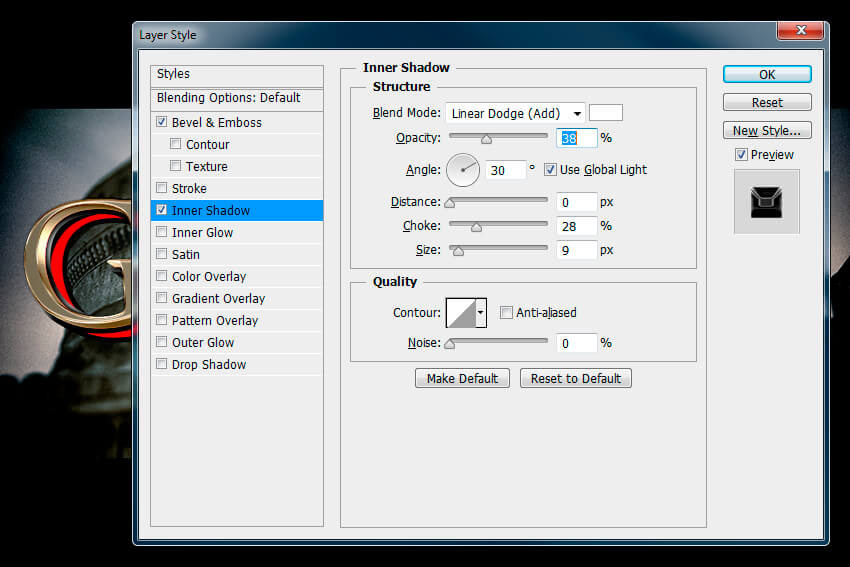Enable the Gradient Overlay checkbox
The width and height of the screenshot is (850, 567).
162,298
